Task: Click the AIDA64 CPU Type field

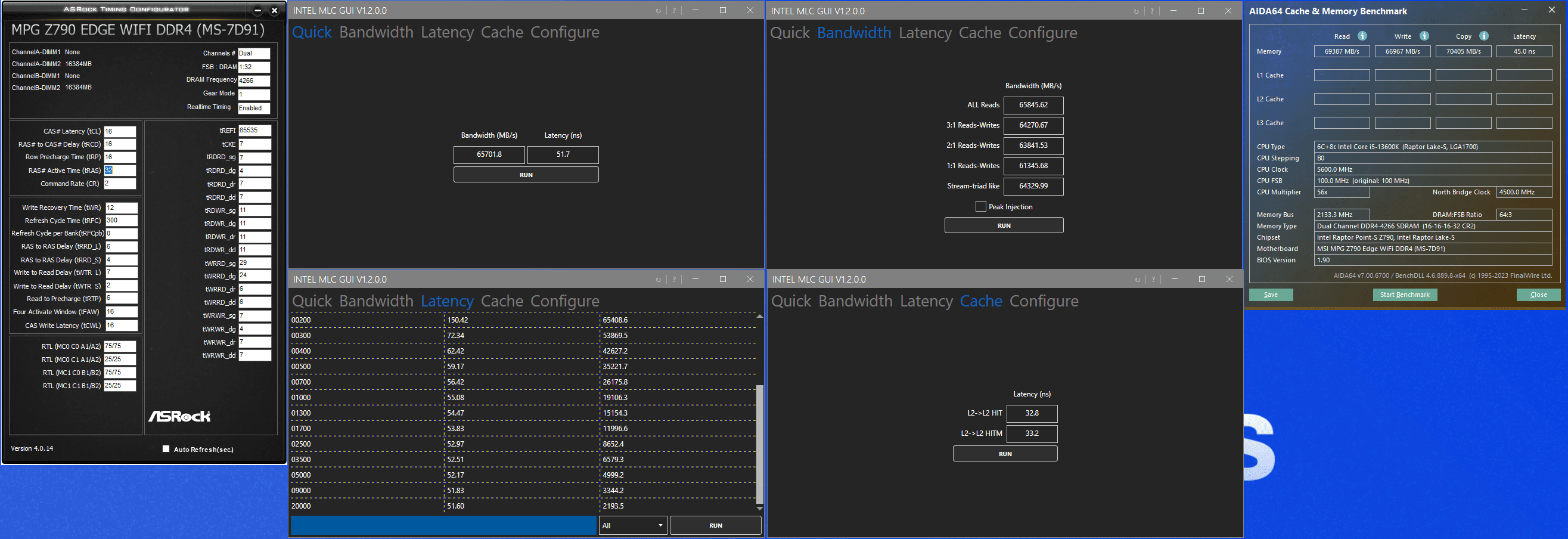Action: [x=1433, y=147]
